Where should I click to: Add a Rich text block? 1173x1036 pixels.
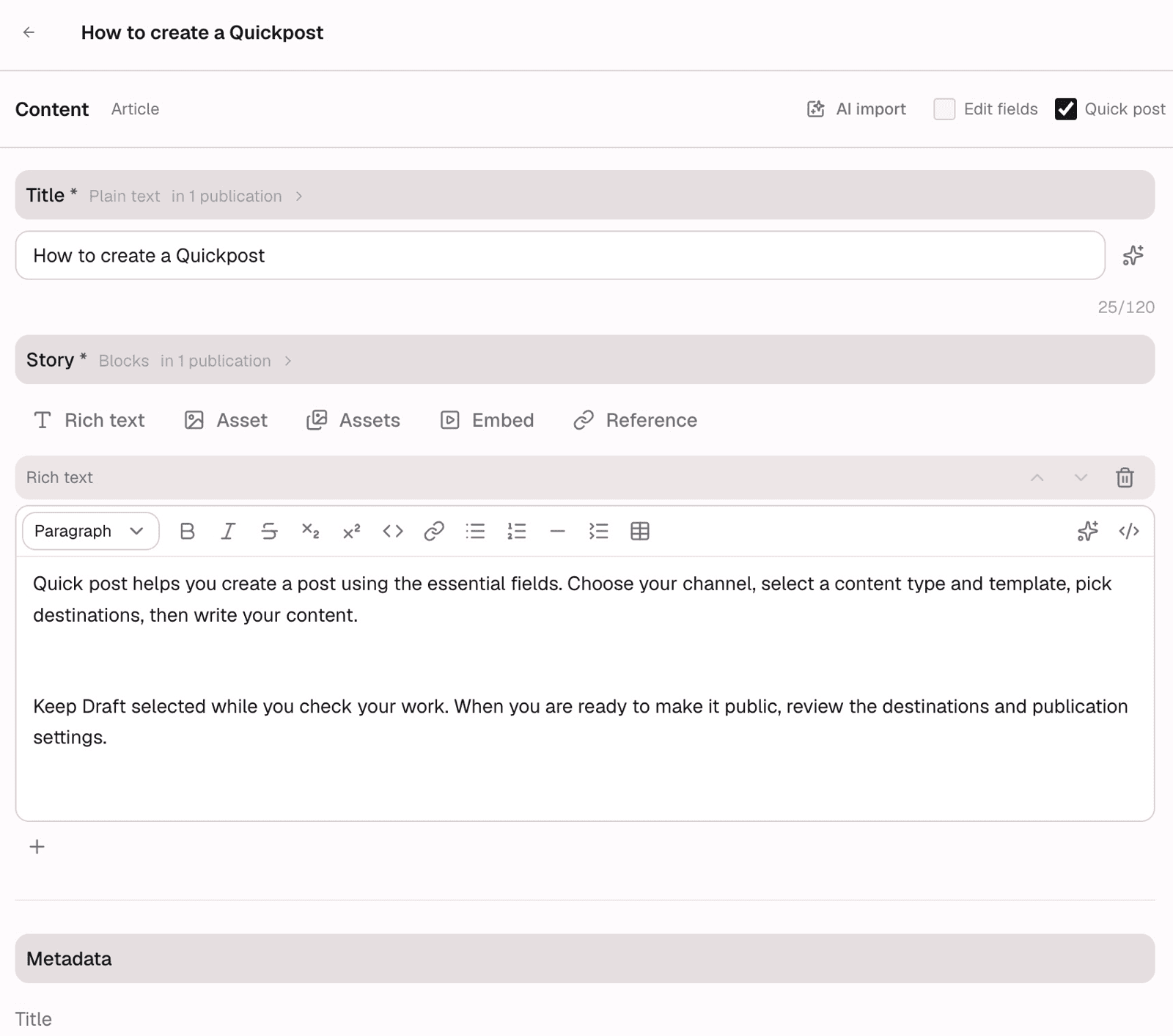[89, 420]
